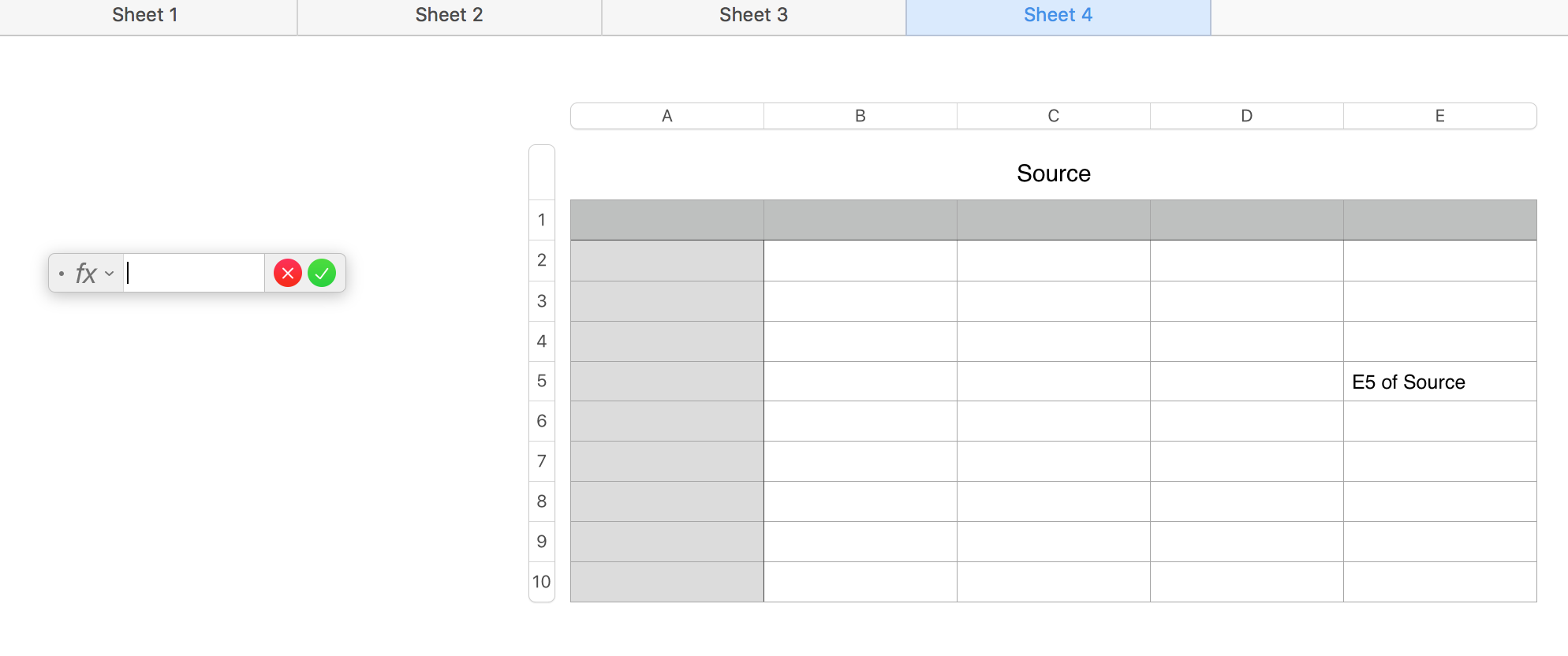Open the function dropdown next to fx
Image resolution: width=1568 pixels, height=656 pixels.
109,274
